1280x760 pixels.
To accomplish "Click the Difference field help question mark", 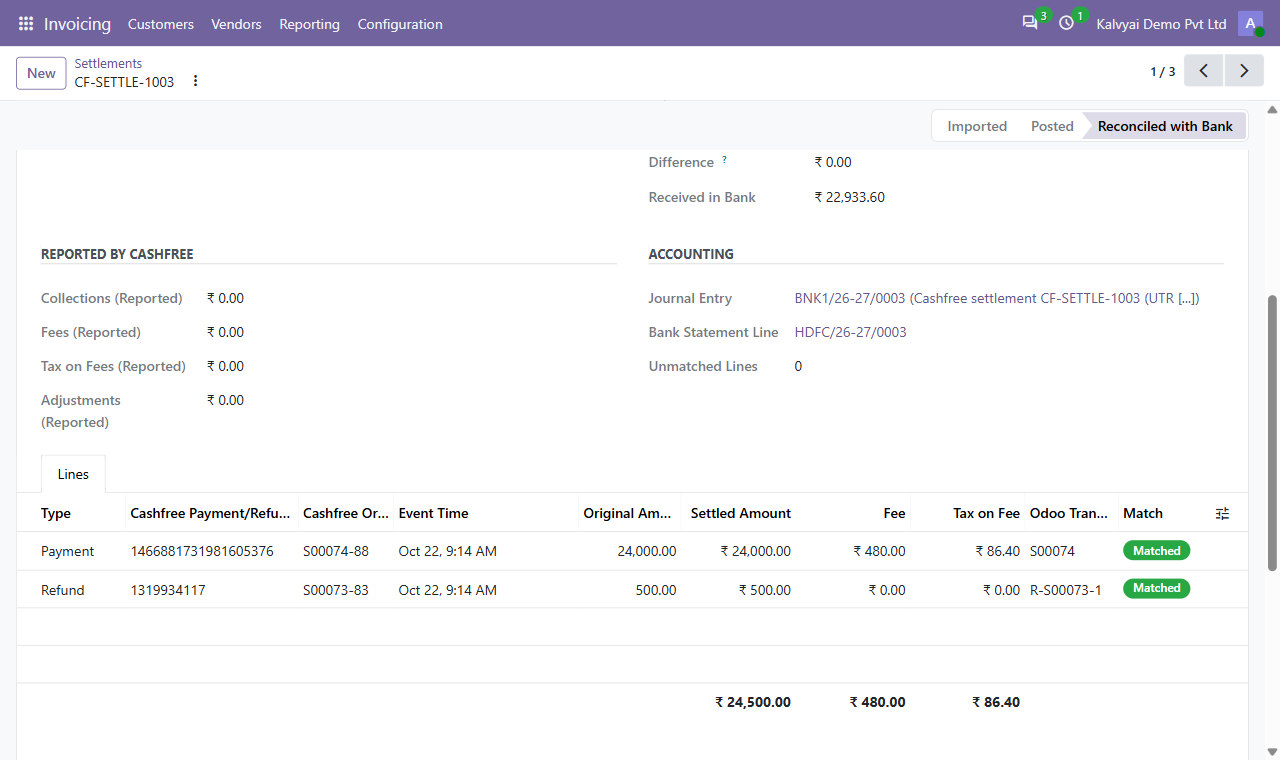I will point(724,160).
